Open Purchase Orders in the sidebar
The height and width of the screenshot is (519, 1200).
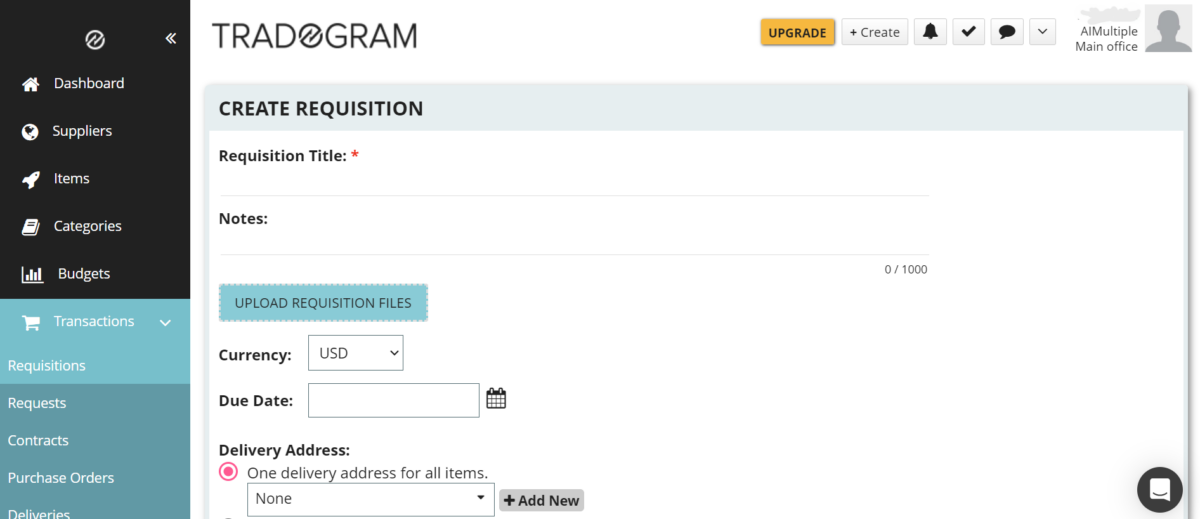tap(61, 478)
